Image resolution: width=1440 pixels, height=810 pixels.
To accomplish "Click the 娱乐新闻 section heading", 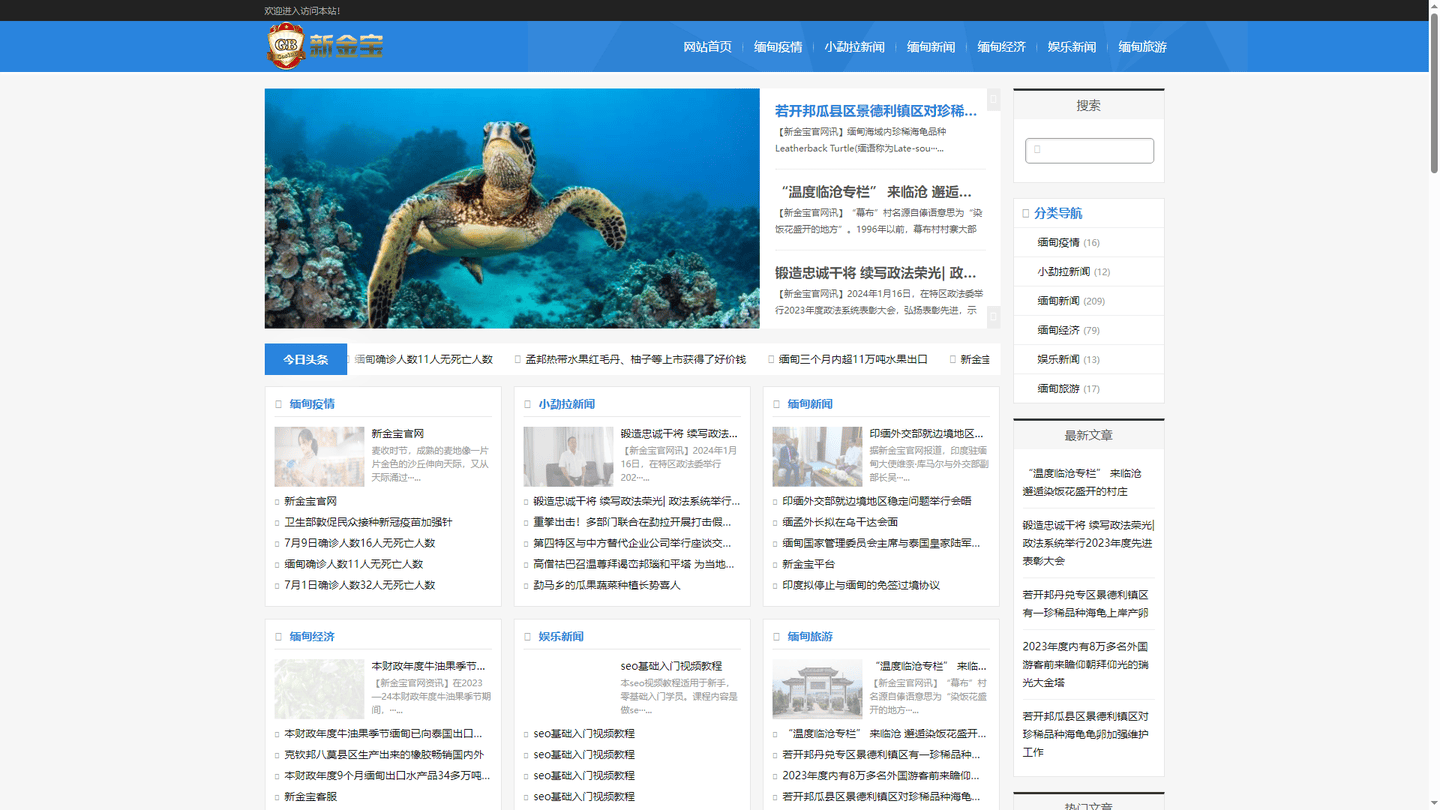I will [561, 636].
